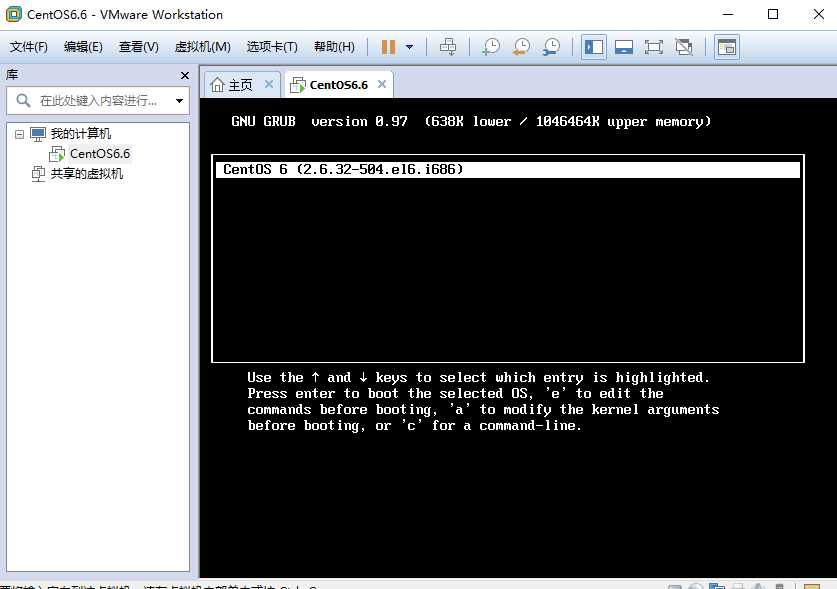The image size is (837, 589).
Task: Revert the VM to its snapshot
Action: pyautogui.click(x=521, y=47)
